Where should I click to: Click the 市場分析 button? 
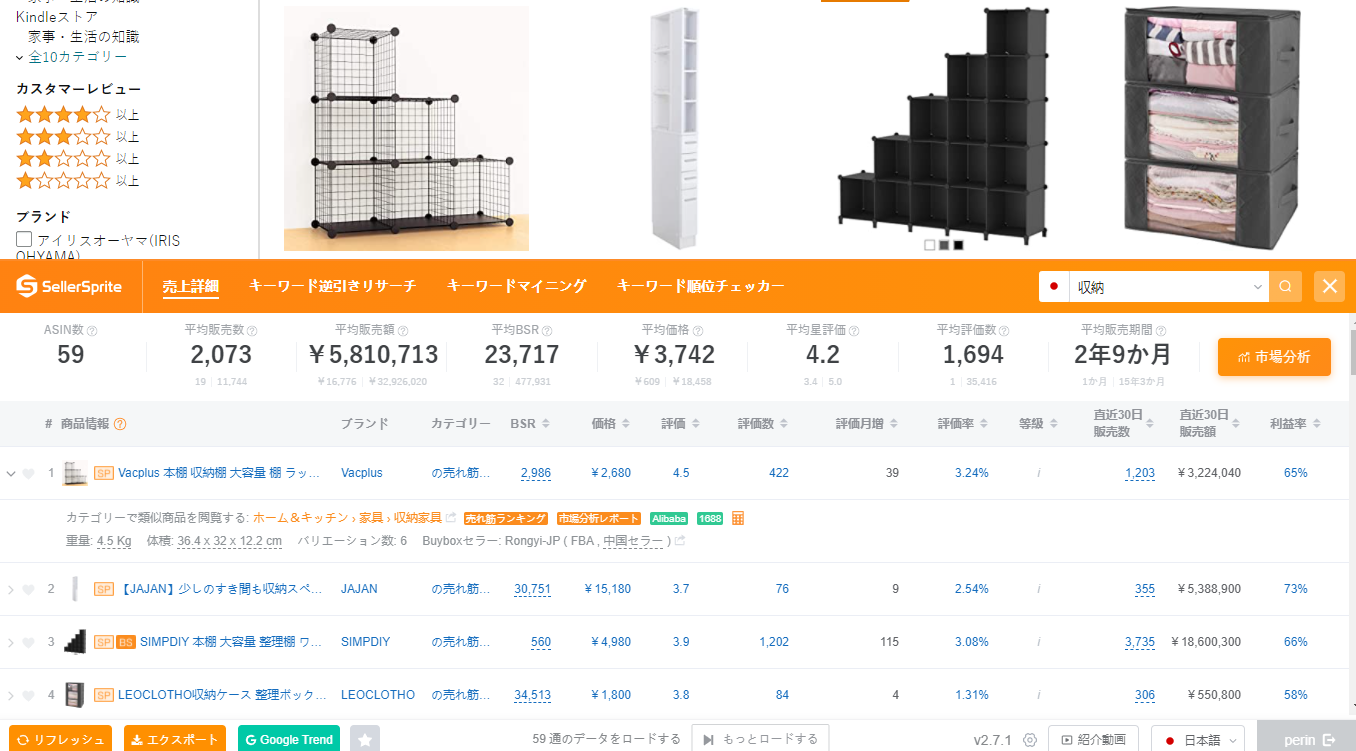point(1274,357)
